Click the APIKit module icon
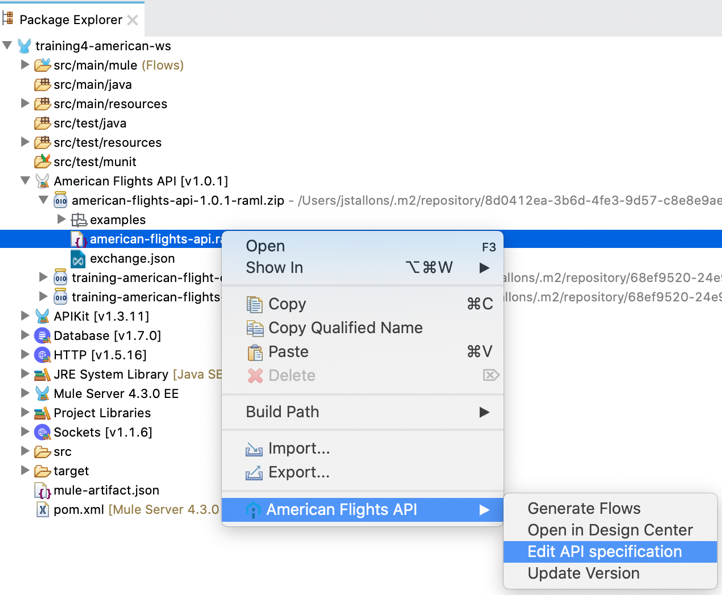 [x=42, y=316]
